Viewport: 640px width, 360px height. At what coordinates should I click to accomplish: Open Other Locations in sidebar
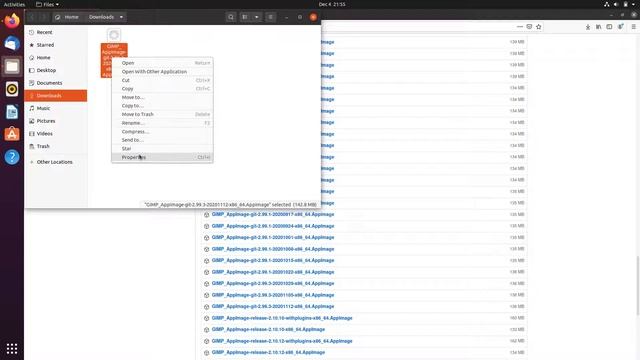56,162
